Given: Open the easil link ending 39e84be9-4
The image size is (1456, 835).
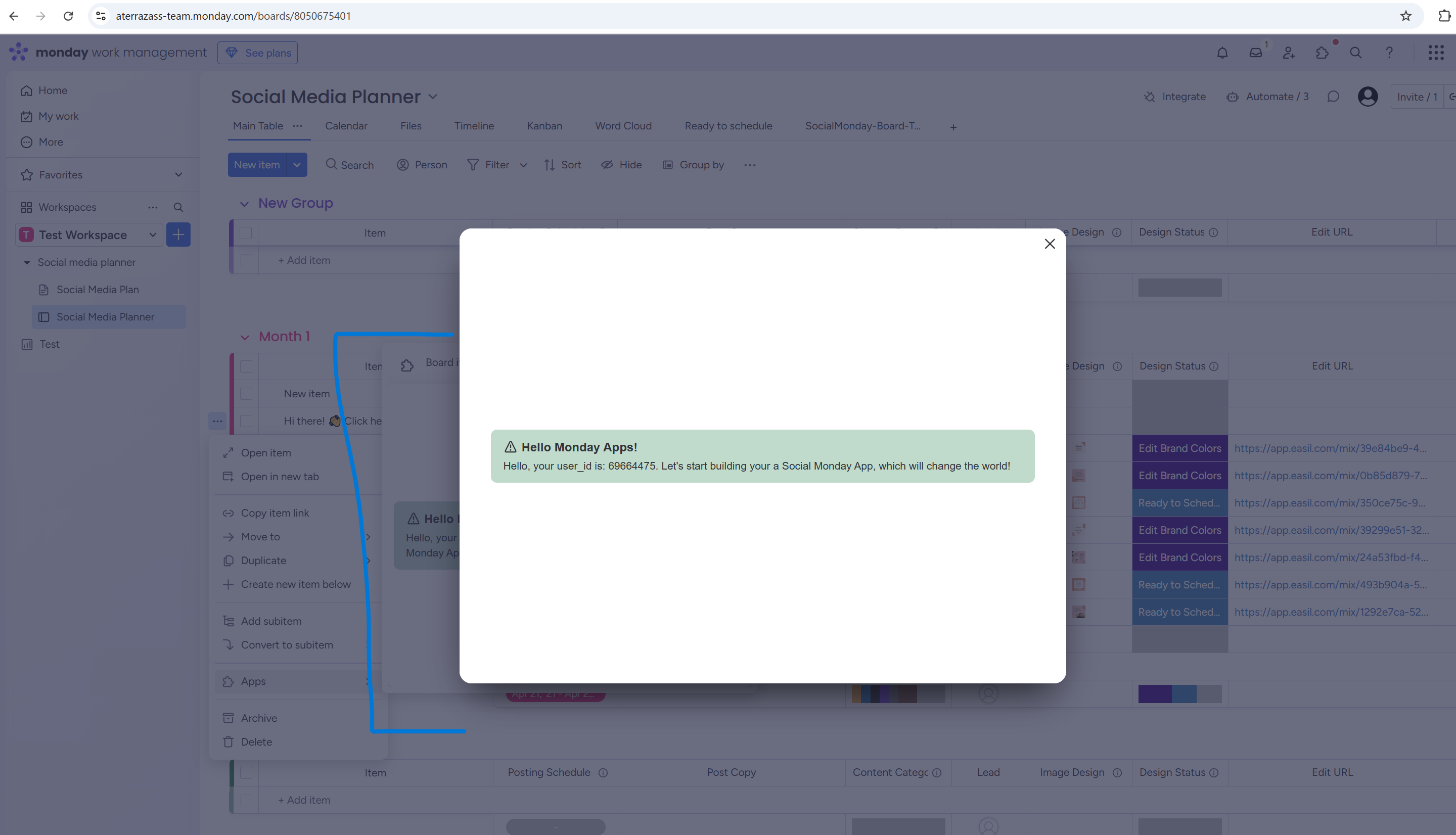Looking at the screenshot, I should [x=1331, y=448].
